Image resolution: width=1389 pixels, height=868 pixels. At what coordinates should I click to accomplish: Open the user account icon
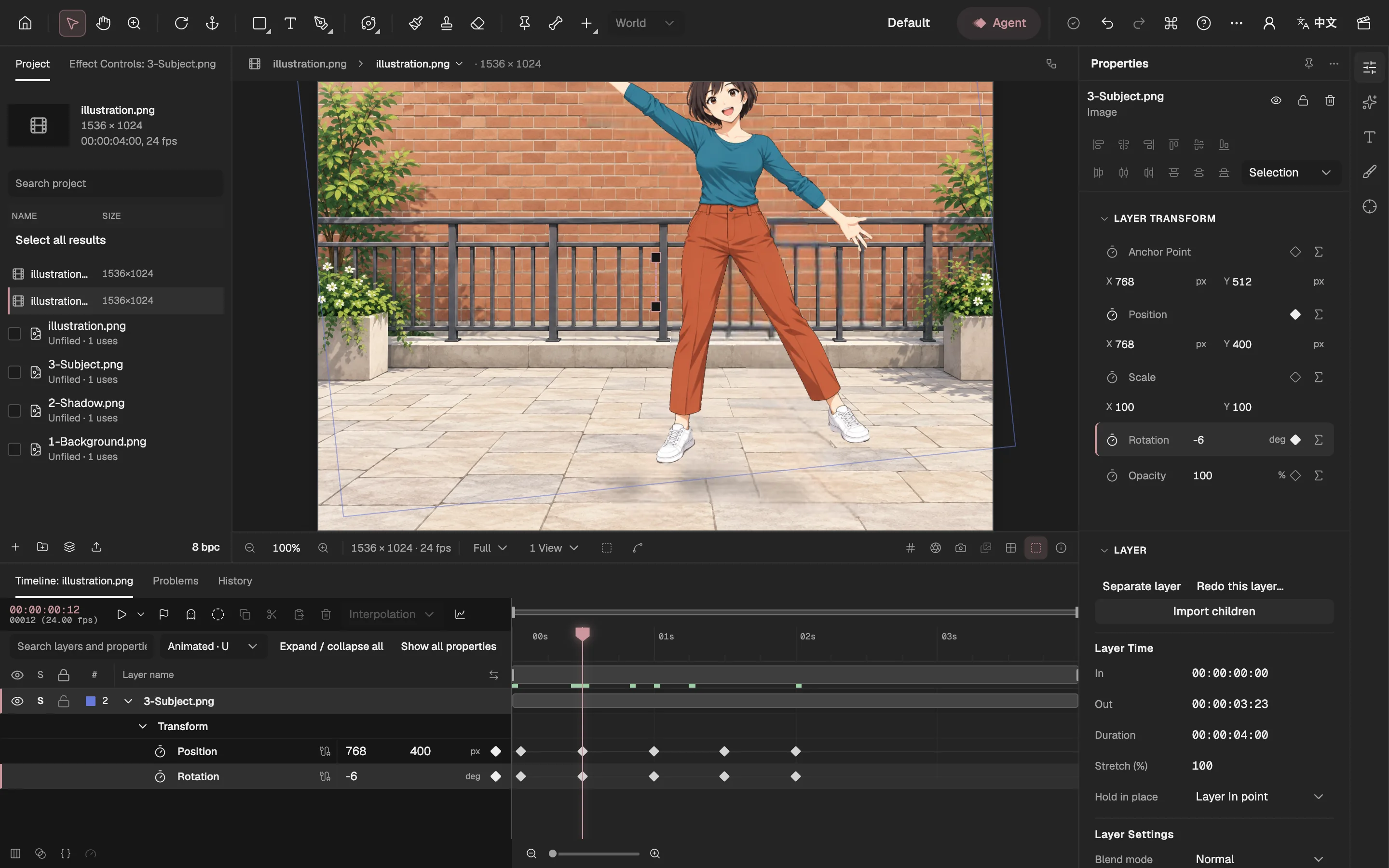coord(1269,23)
